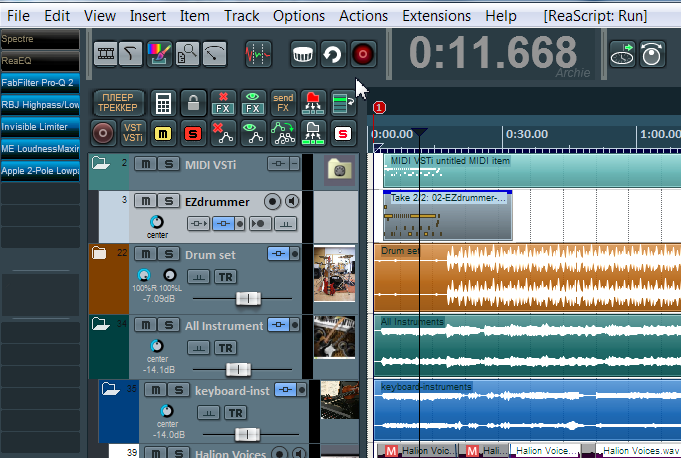Open the Extensions menu
Viewport: 681px width, 458px height.
click(x=436, y=16)
